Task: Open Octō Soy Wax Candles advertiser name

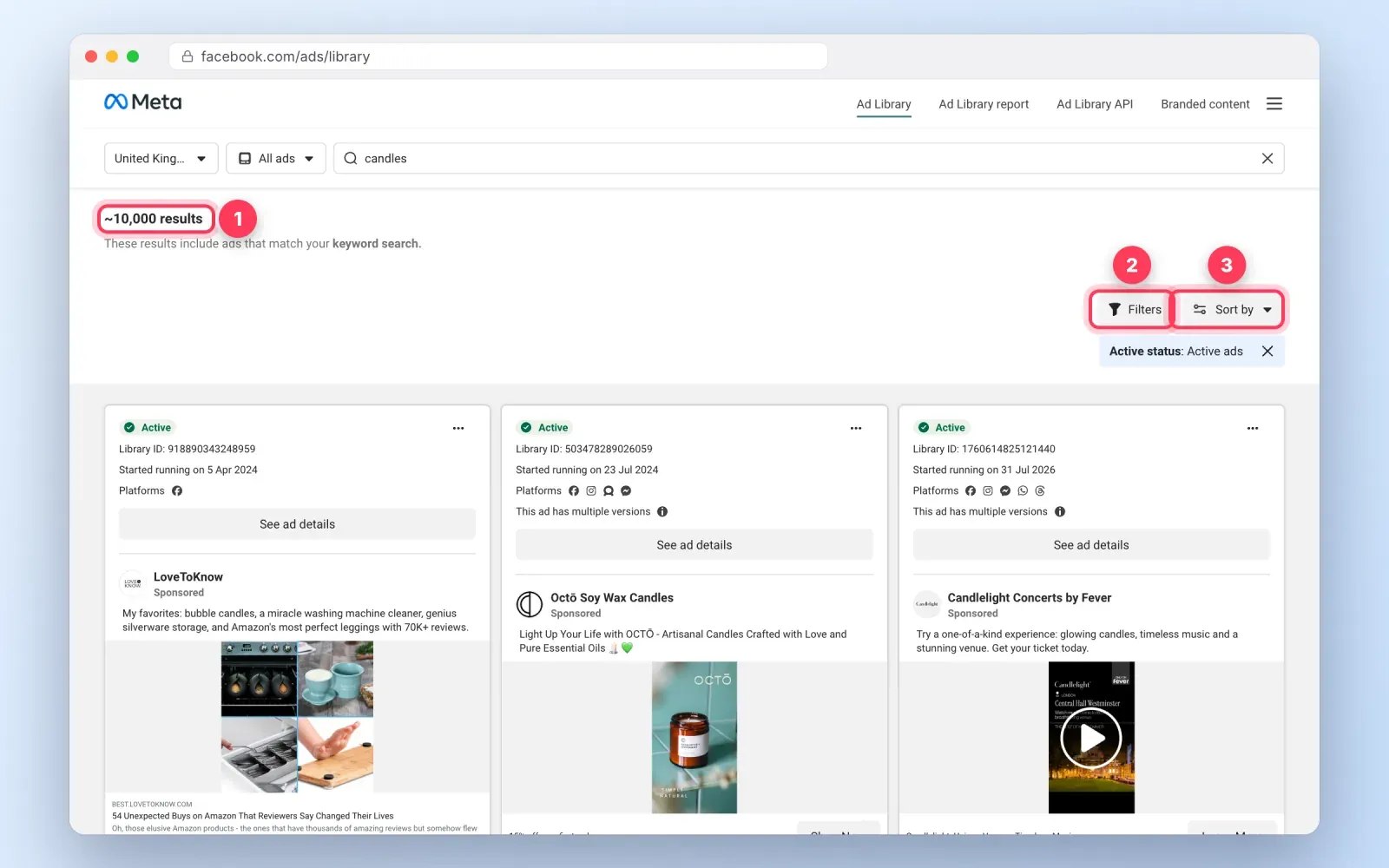Action: [612, 597]
